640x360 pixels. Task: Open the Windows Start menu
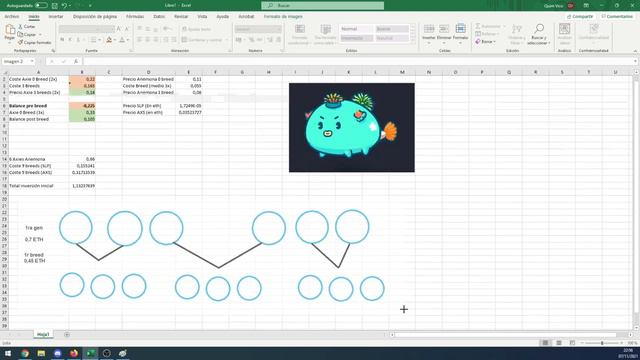tap(8, 353)
